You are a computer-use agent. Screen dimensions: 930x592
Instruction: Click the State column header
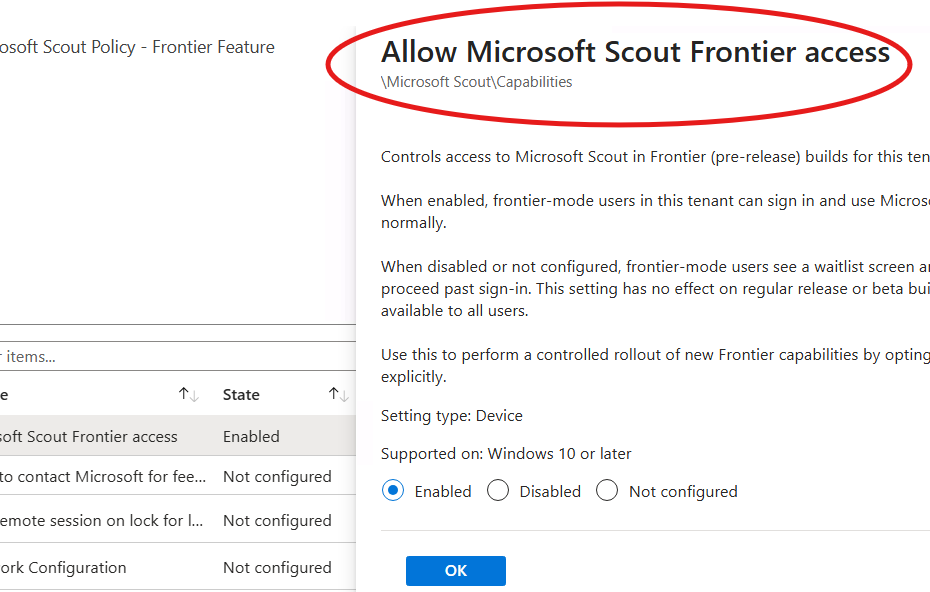pos(241,394)
